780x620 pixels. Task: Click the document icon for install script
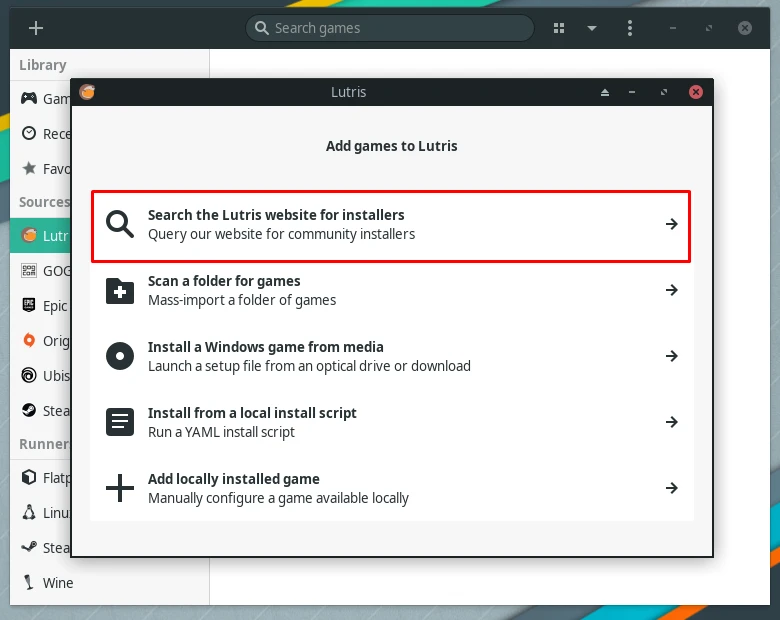(x=120, y=422)
